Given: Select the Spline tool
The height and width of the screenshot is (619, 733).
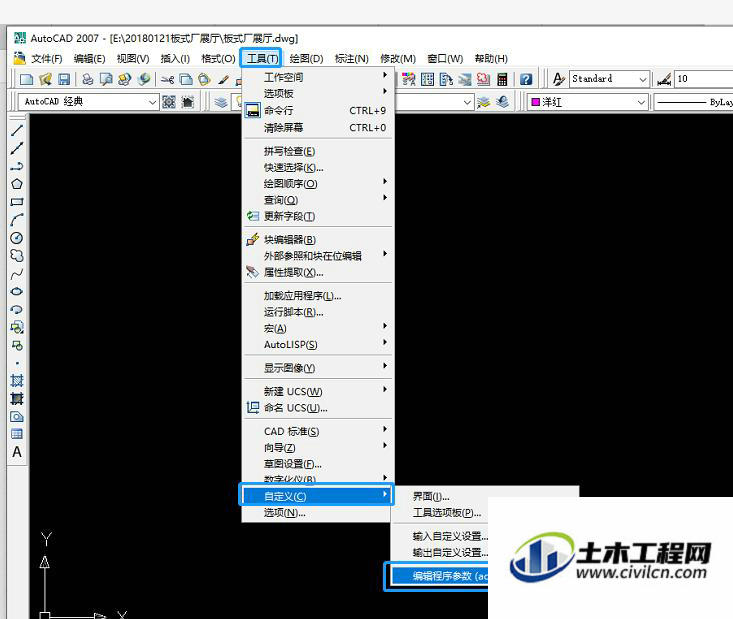Looking at the screenshot, I should [x=17, y=274].
